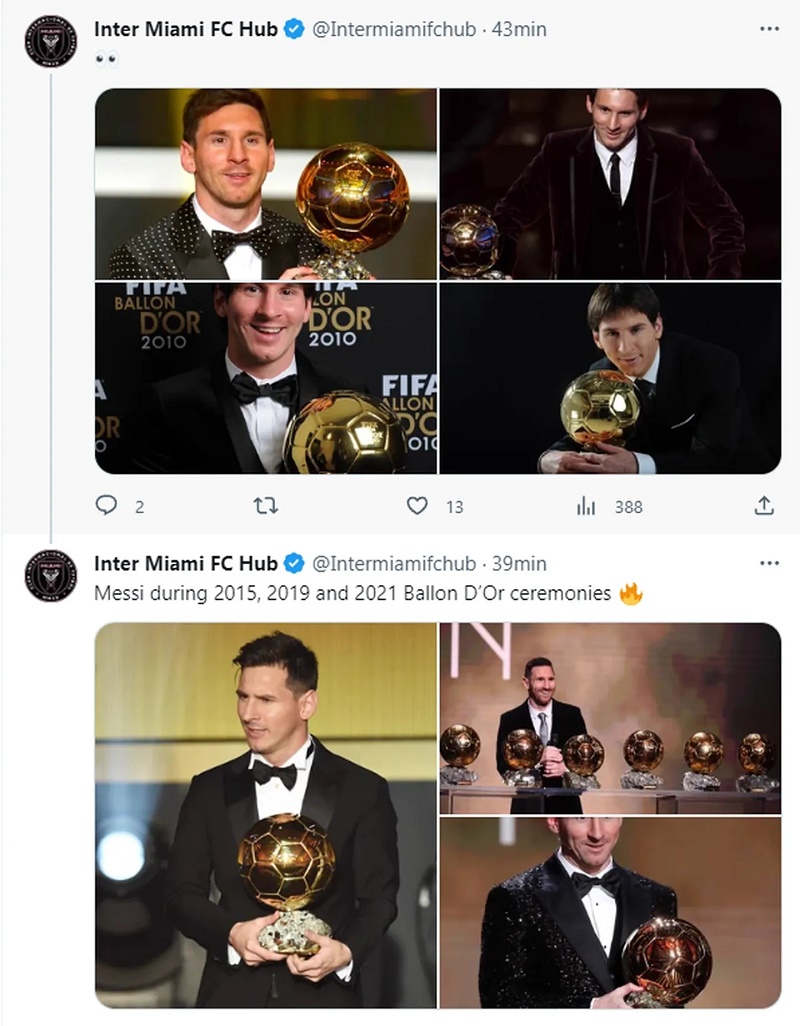Click the reply icon on first tweet
The height and width of the screenshot is (1026, 800).
(106, 506)
